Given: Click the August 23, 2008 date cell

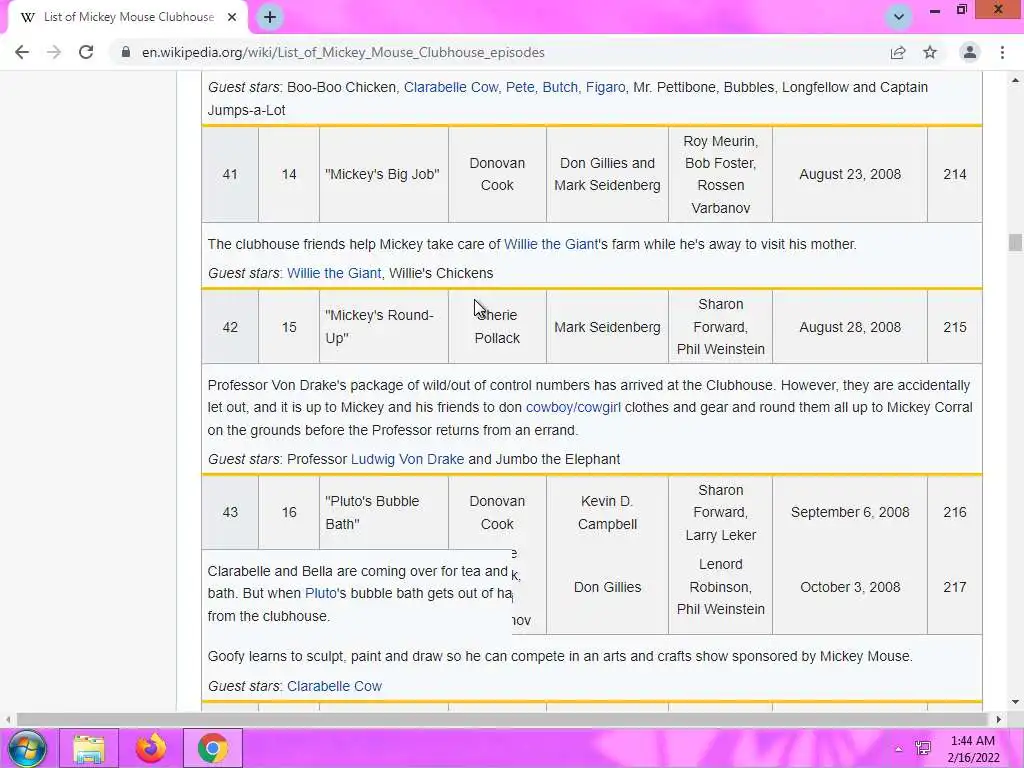Looking at the screenshot, I should click(850, 174).
